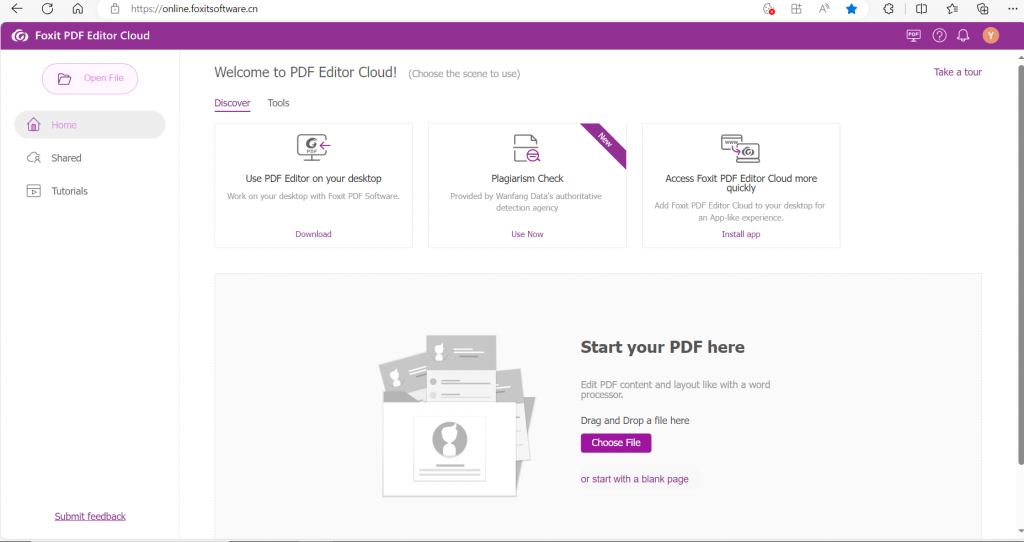
Task: Follow the Take a tour link
Action: tap(957, 72)
